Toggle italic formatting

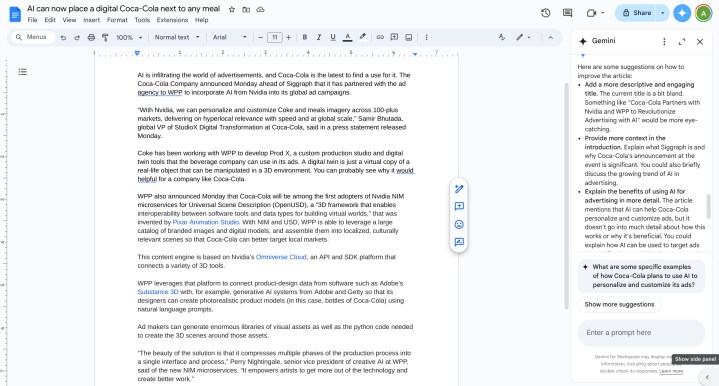click(x=319, y=37)
